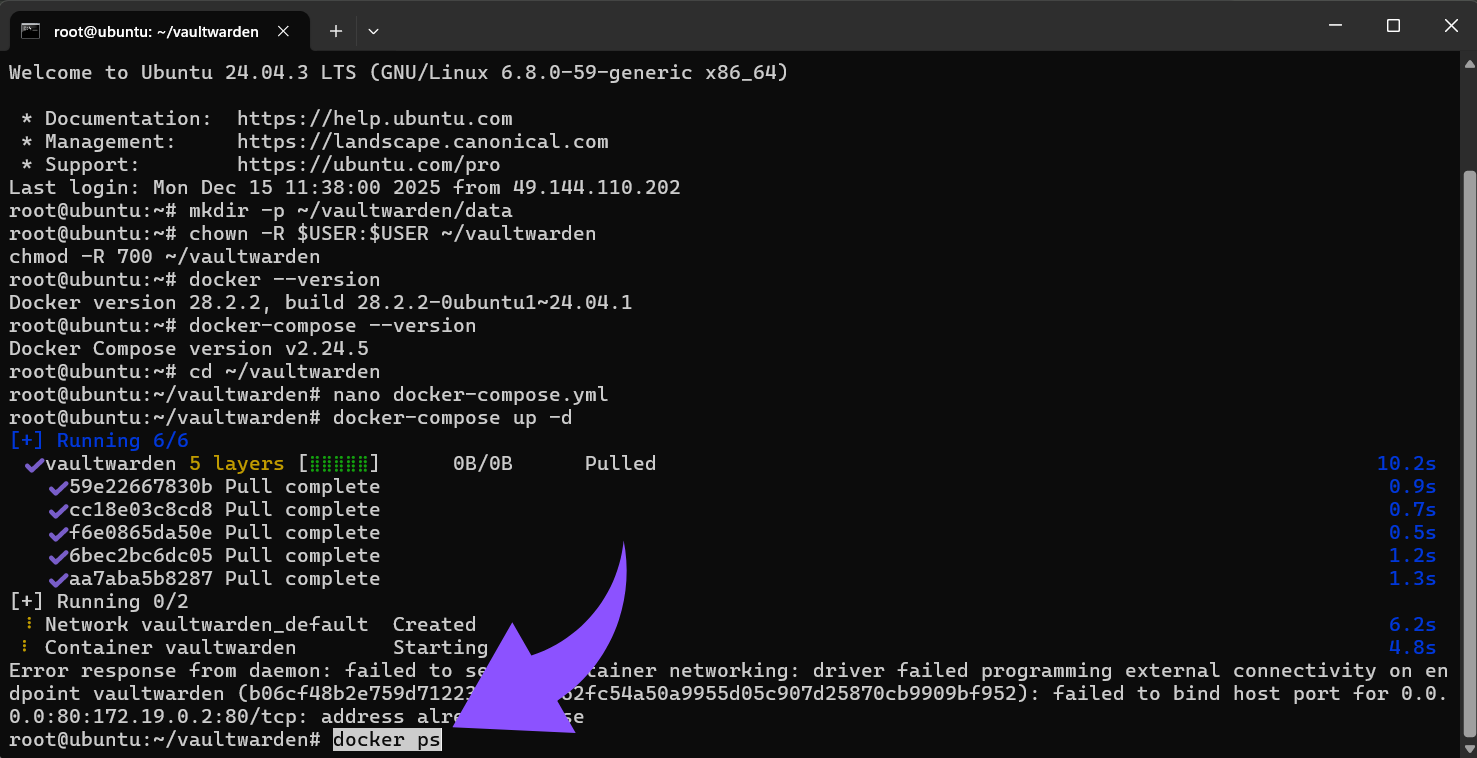
Task: Click the green checkmark beside vaultwarden layer
Action: [33, 463]
